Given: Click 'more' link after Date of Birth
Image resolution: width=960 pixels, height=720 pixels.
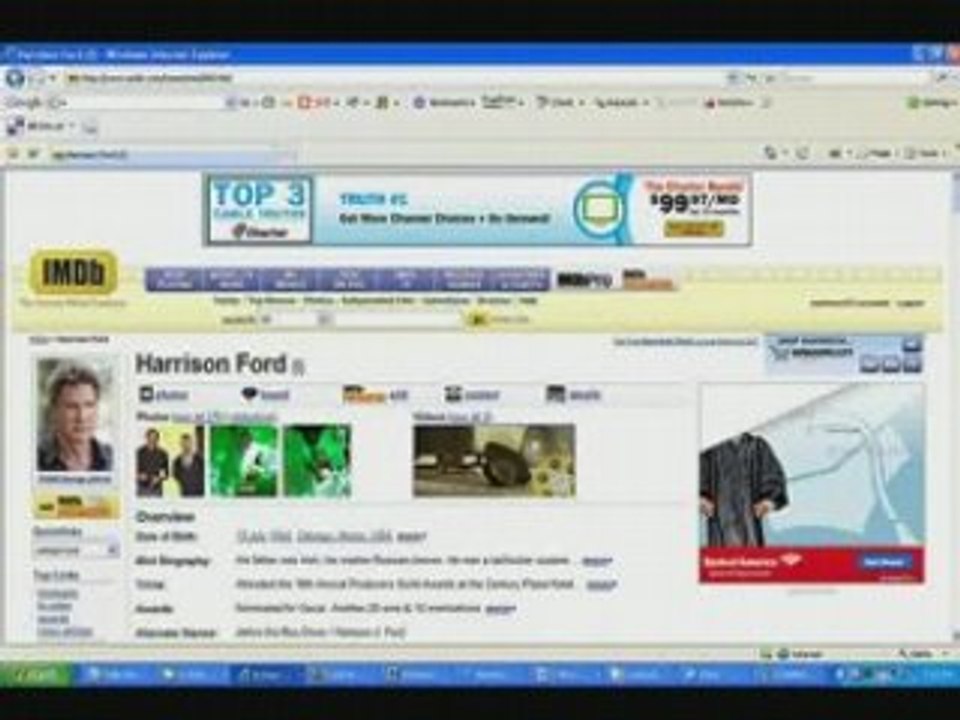Looking at the screenshot, I should pos(411,538).
